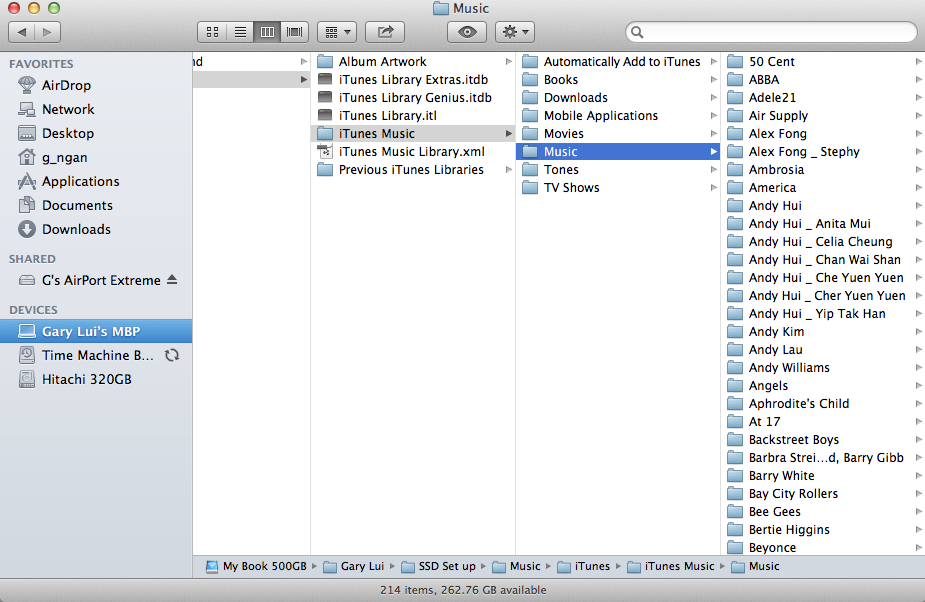This screenshot has height=602, width=925.
Task: Click iTunes in the path bar
Action: point(584,567)
